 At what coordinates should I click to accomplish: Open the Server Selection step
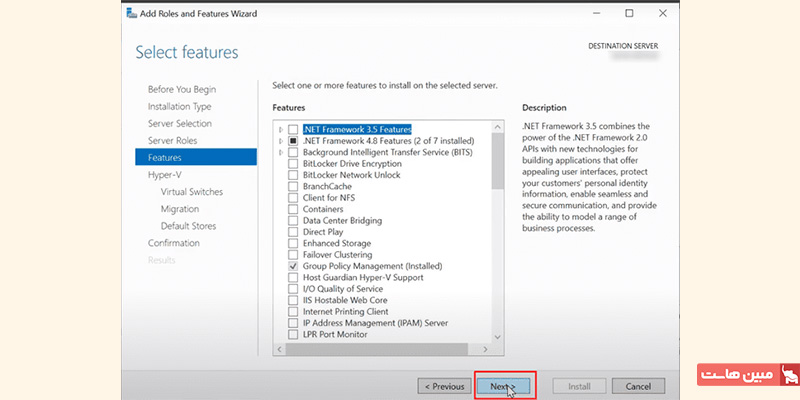(180, 123)
